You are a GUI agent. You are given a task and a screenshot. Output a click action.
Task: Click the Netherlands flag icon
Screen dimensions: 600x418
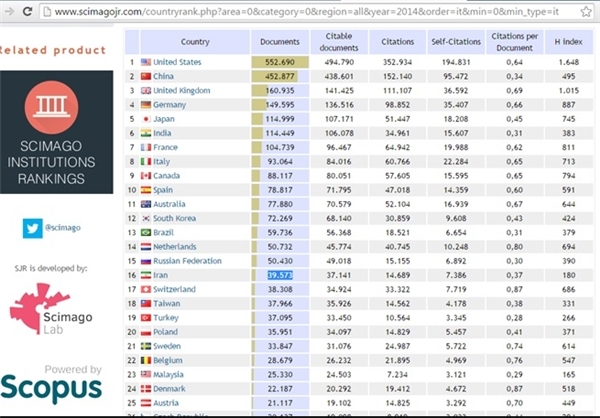(x=146, y=247)
